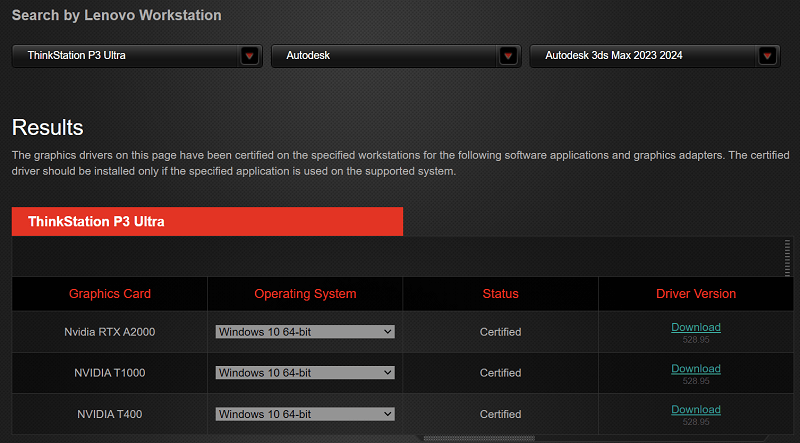Click the vertical scrollbar of results table

point(788,258)
